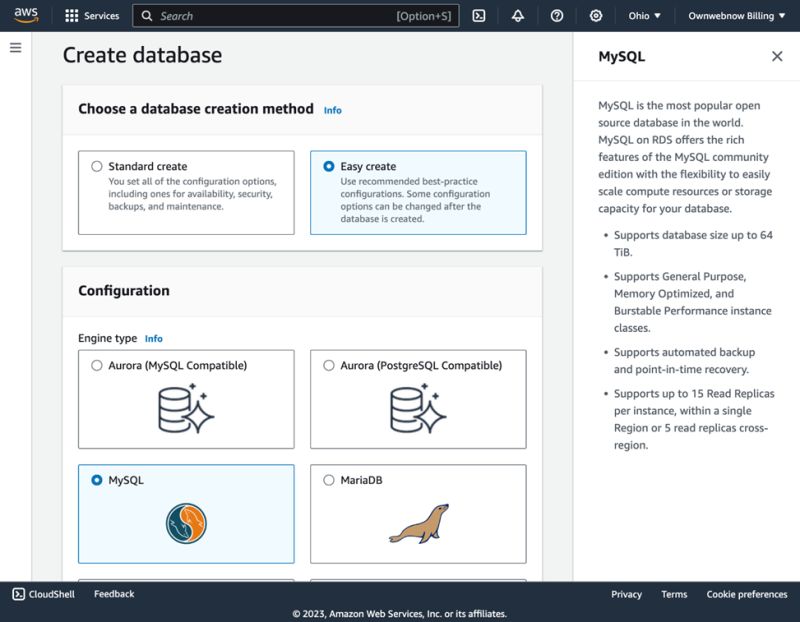This screenshot has height=622, width=800.
Task: Click the Configuration section heading
Action: click(x=124, y=291)
